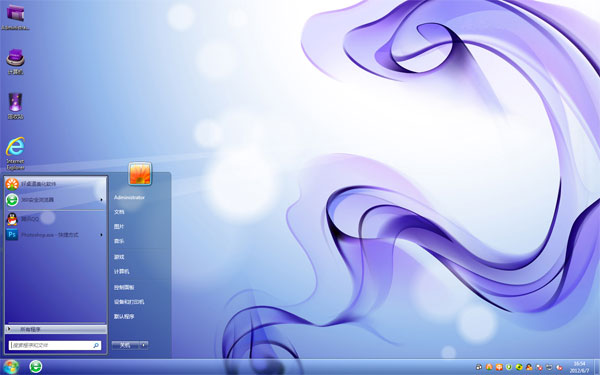
Task: Open Devices and Printers from Start menu
Action: [129, 302]
